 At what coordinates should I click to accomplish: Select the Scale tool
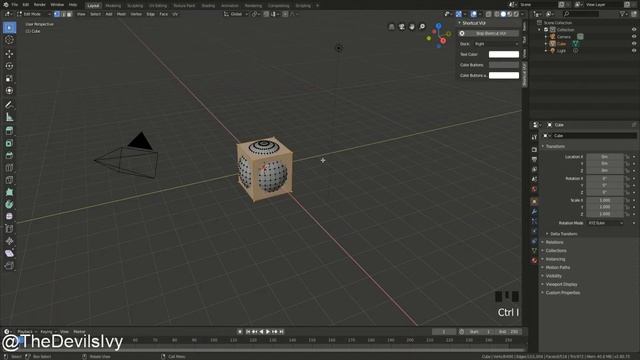pos(9,78)
